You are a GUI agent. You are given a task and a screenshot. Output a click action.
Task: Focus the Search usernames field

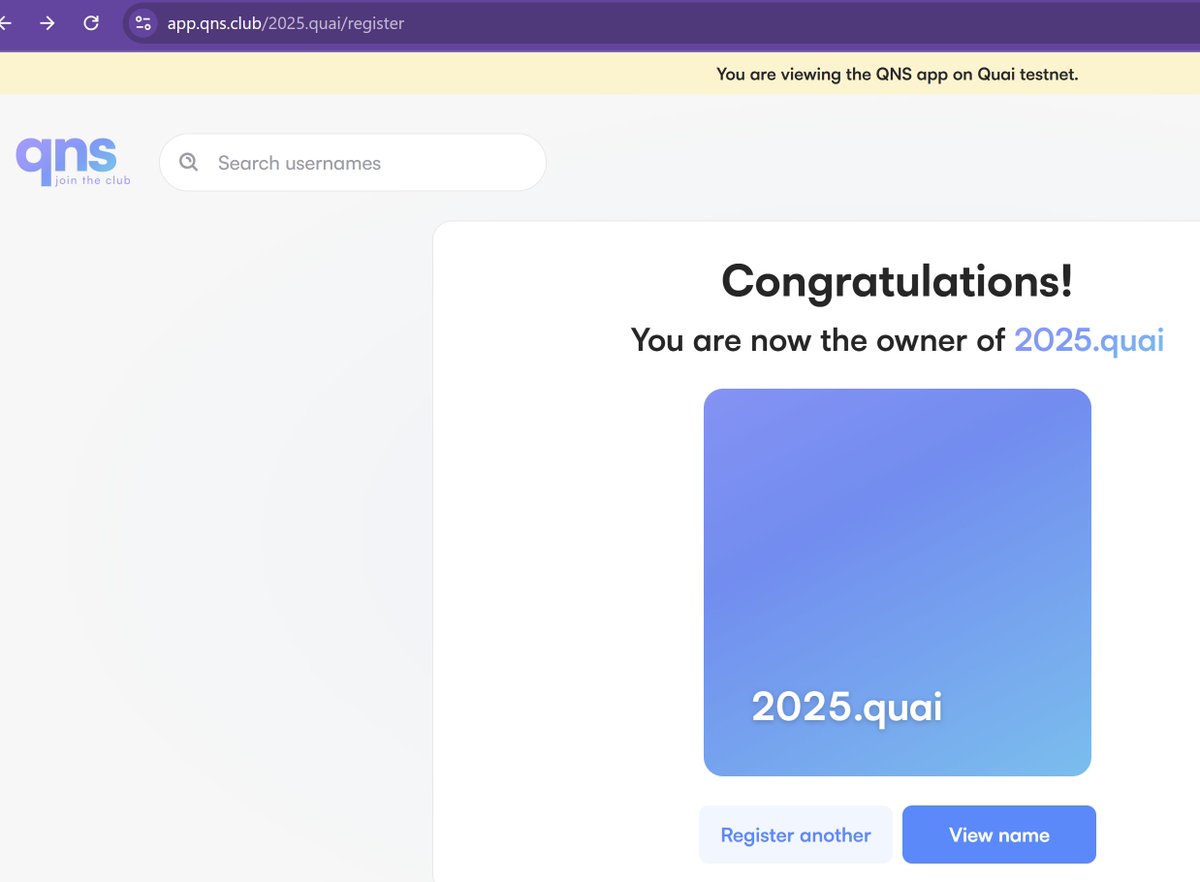pos(353,162)
